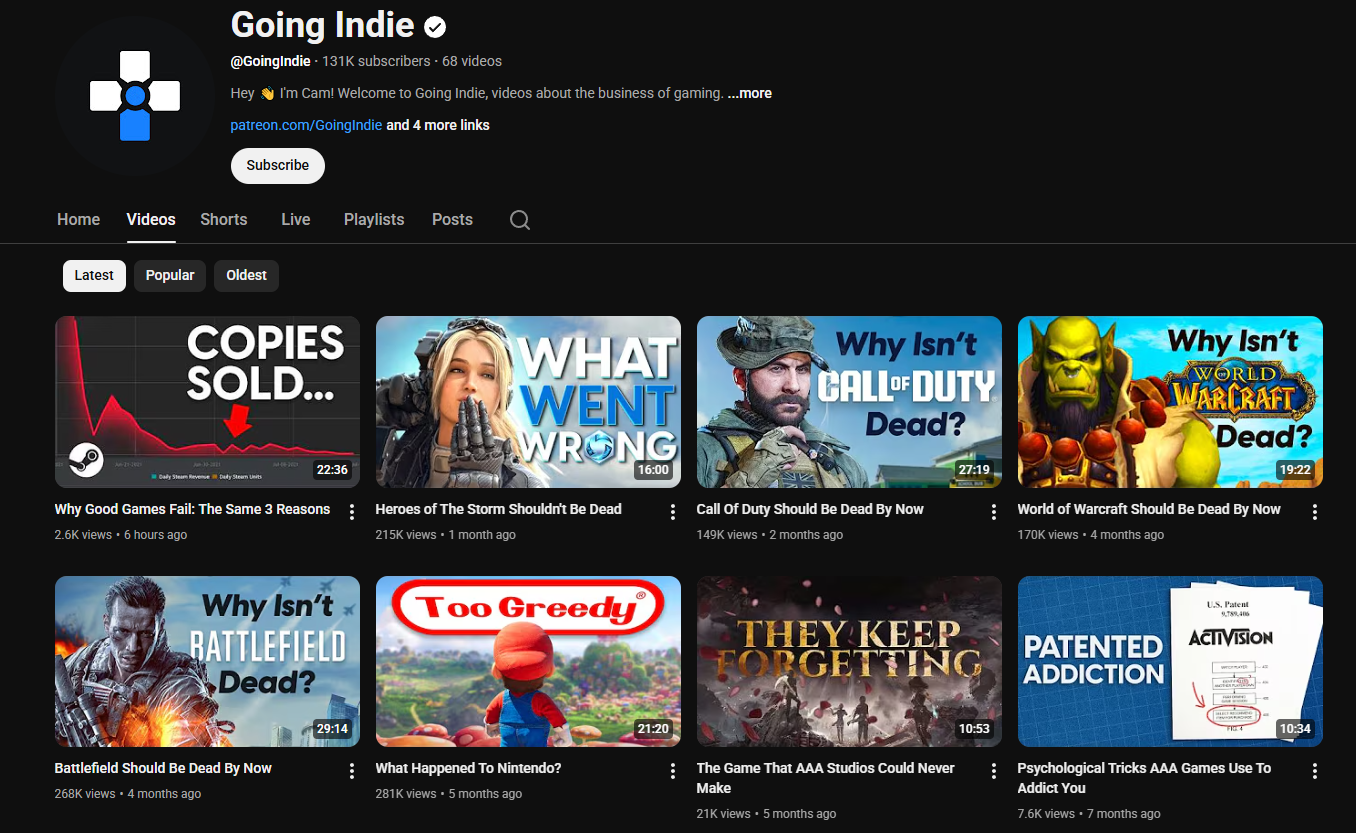Click the 29:14 duration badge
Screen dimensions: 1356x833
click(332, 729)
